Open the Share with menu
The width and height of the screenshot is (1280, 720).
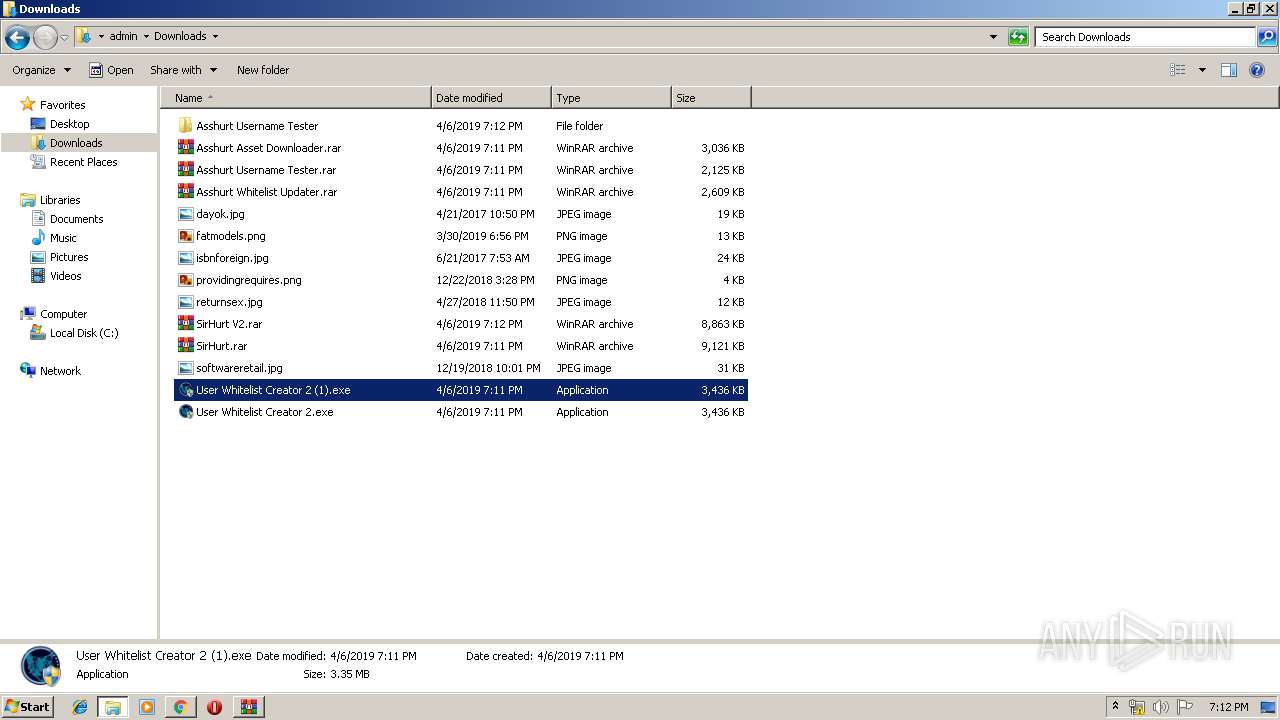(183, 70)
